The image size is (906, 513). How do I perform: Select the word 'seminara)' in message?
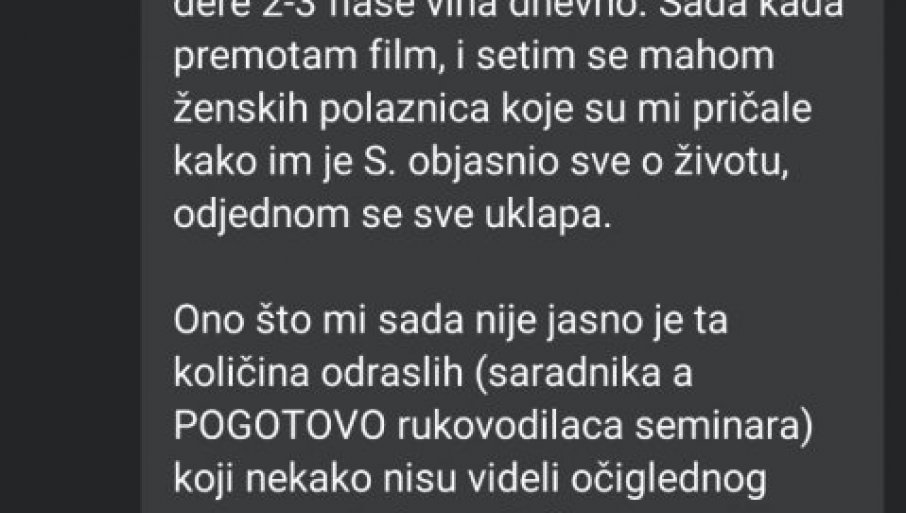(724, 426)
